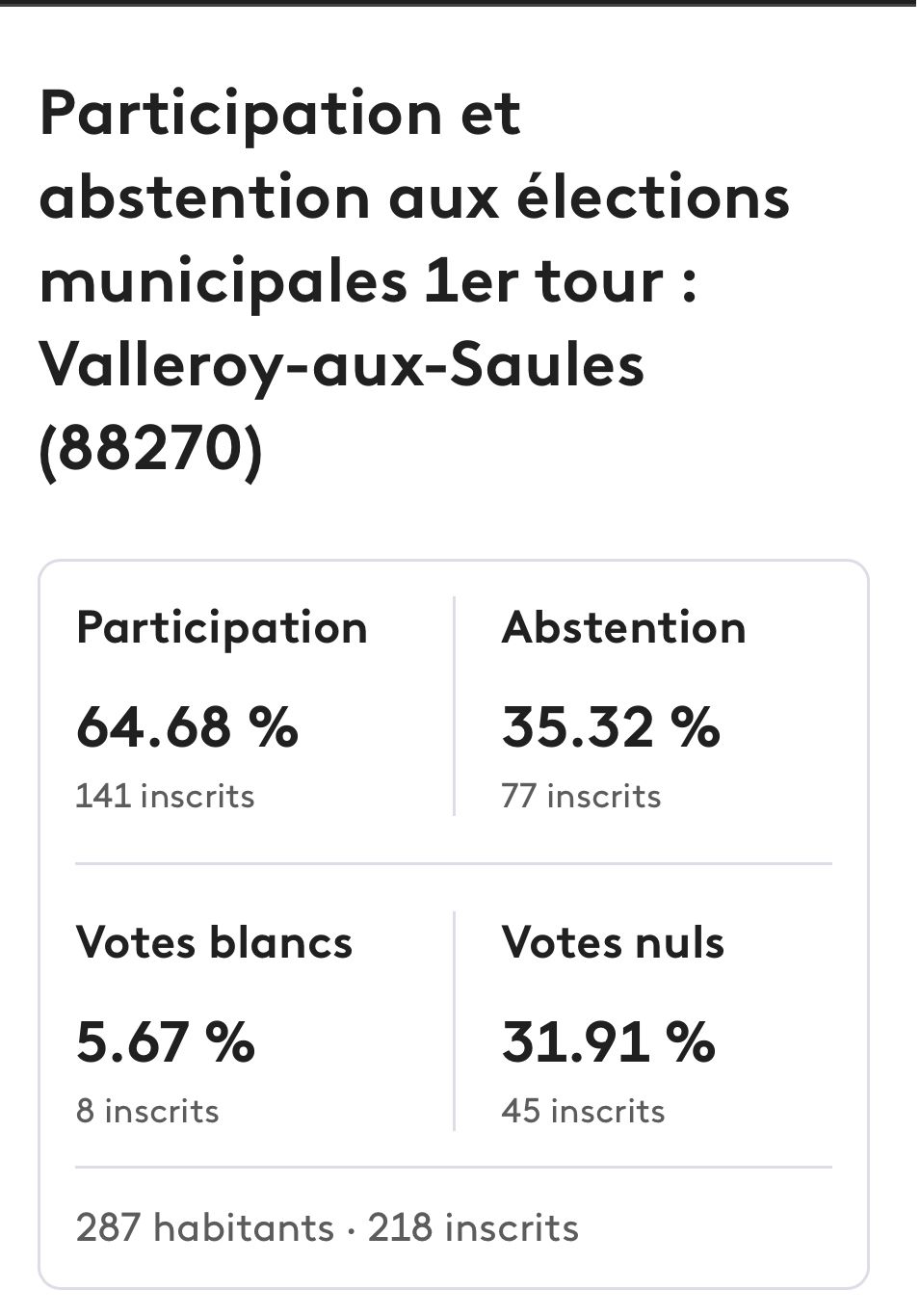Select the 31.91 % null votes figure
The width and height of the screenshot is (920, 1316).
point(608,1041)
